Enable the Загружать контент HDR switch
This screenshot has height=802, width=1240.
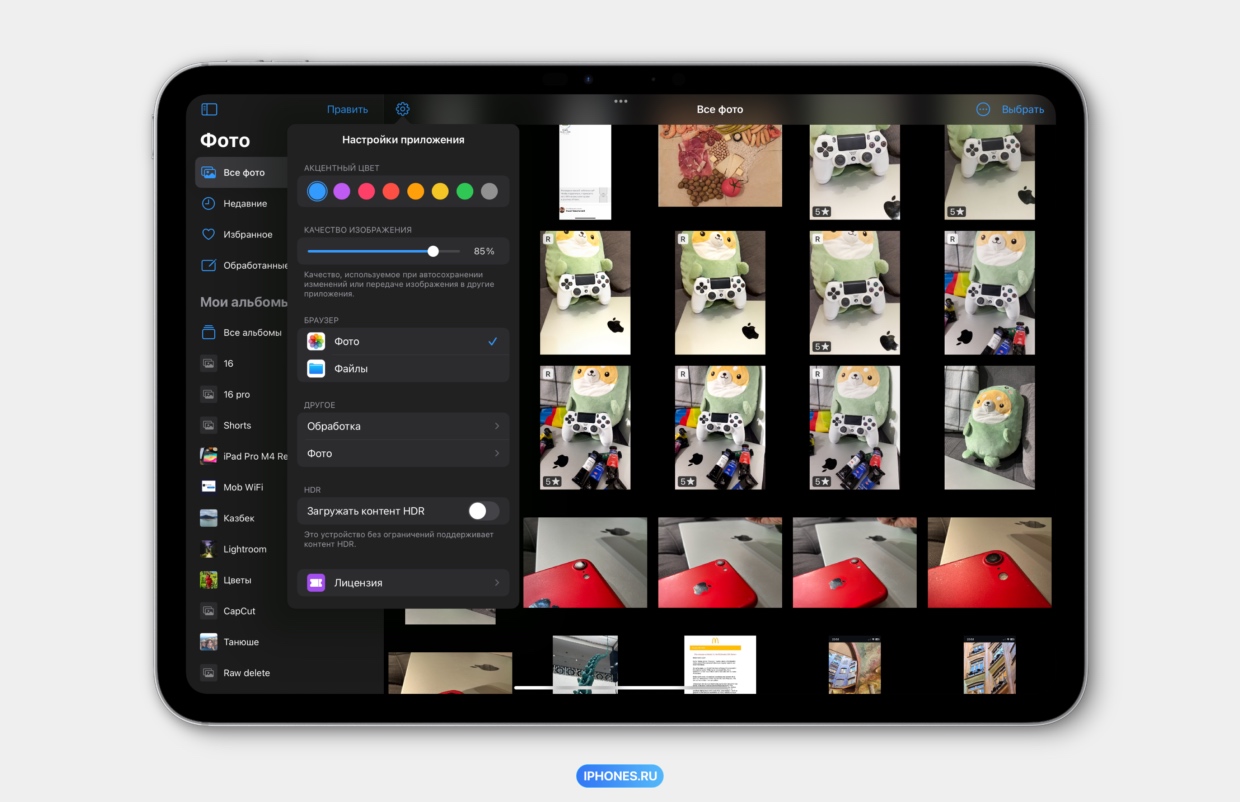tap(483, 511)
